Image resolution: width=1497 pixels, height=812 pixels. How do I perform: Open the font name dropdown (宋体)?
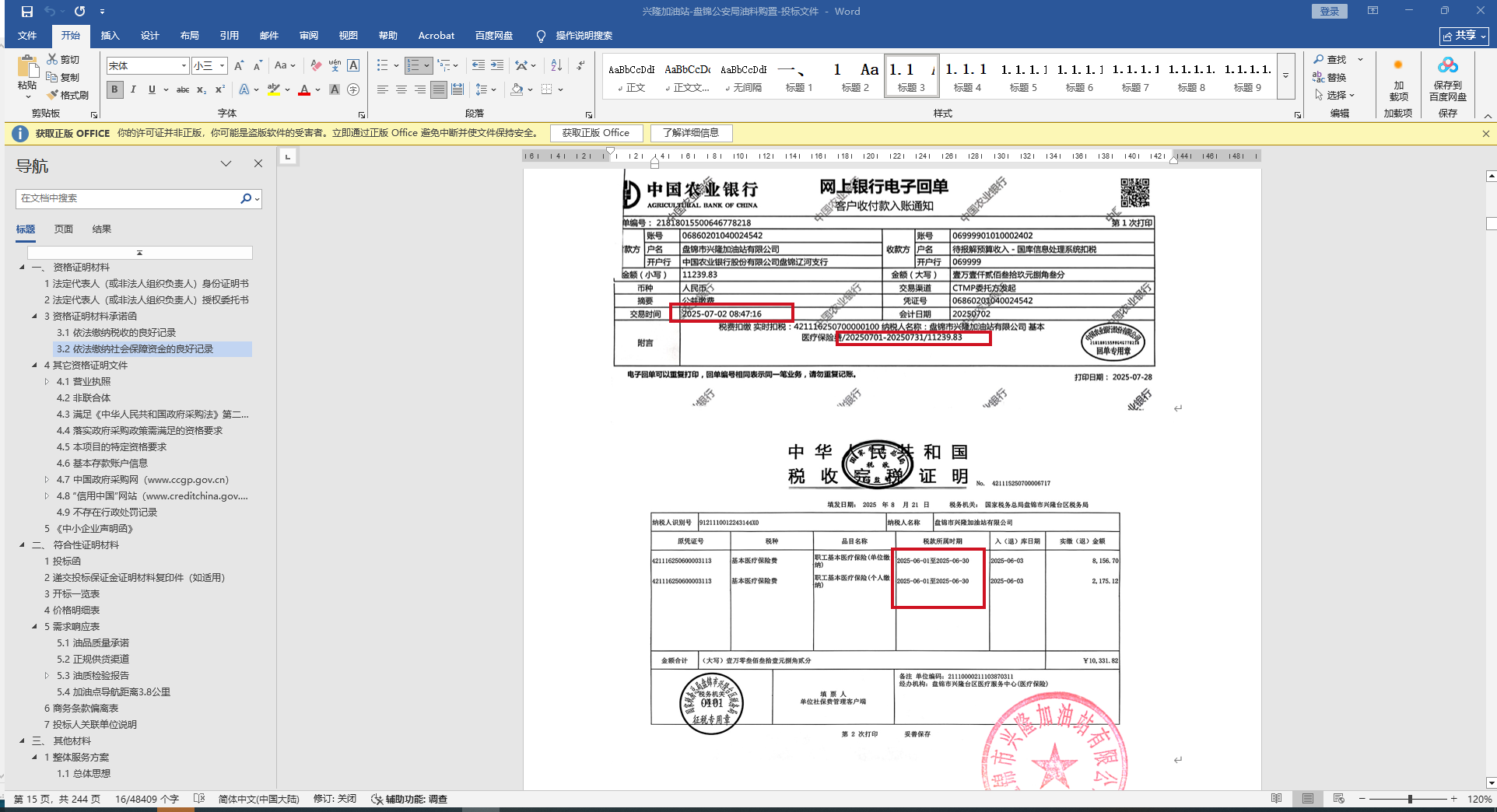(184, 66)
